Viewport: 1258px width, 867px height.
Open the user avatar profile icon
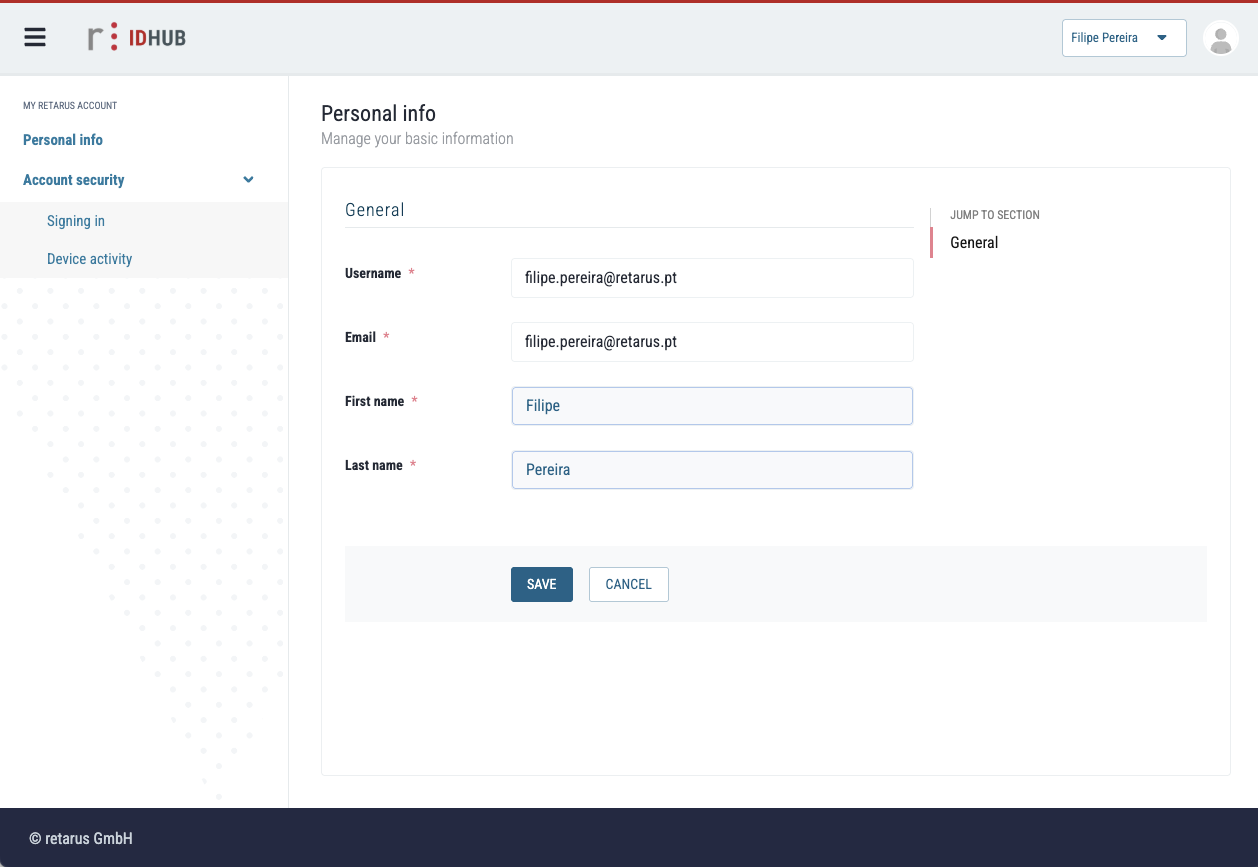tap(1220, 39)
